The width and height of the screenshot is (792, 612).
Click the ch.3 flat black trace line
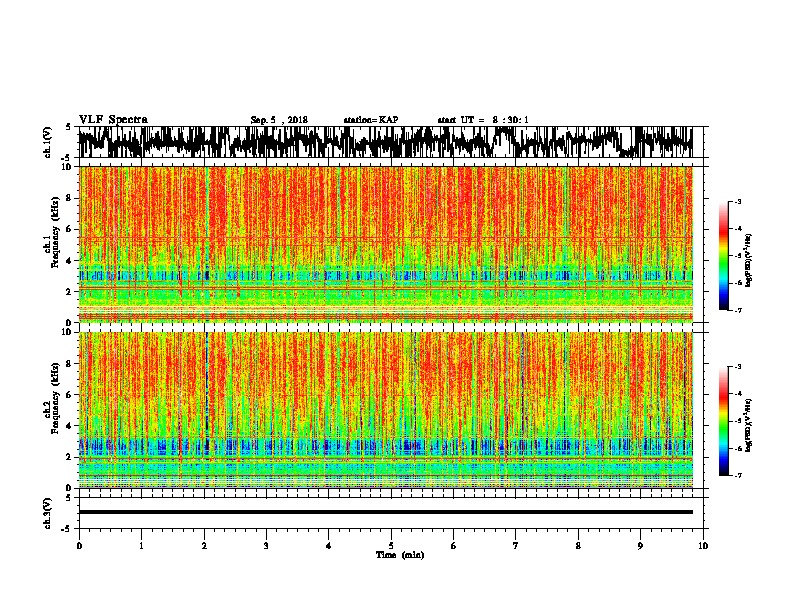385,512
